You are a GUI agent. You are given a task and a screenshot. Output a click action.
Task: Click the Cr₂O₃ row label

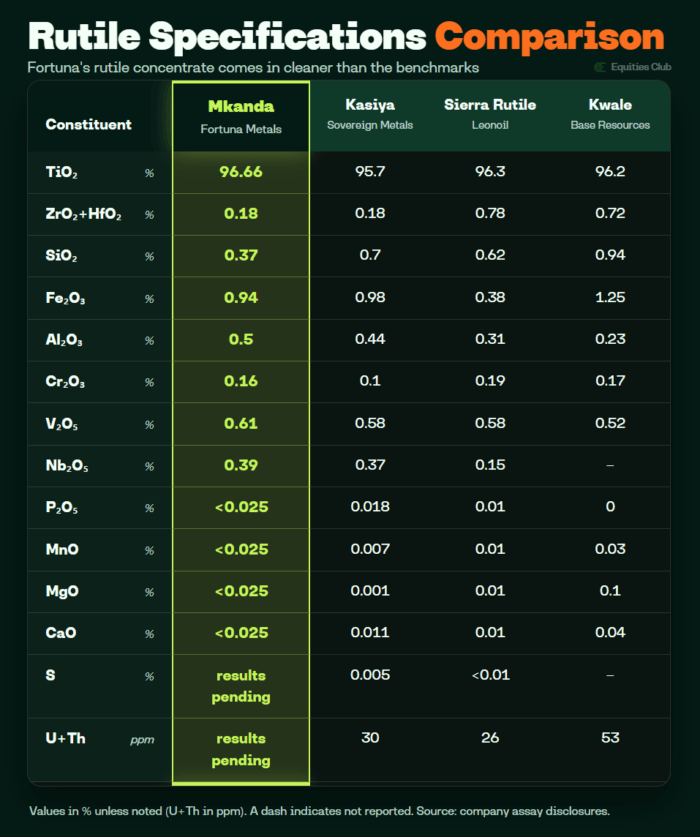[65, 381]
